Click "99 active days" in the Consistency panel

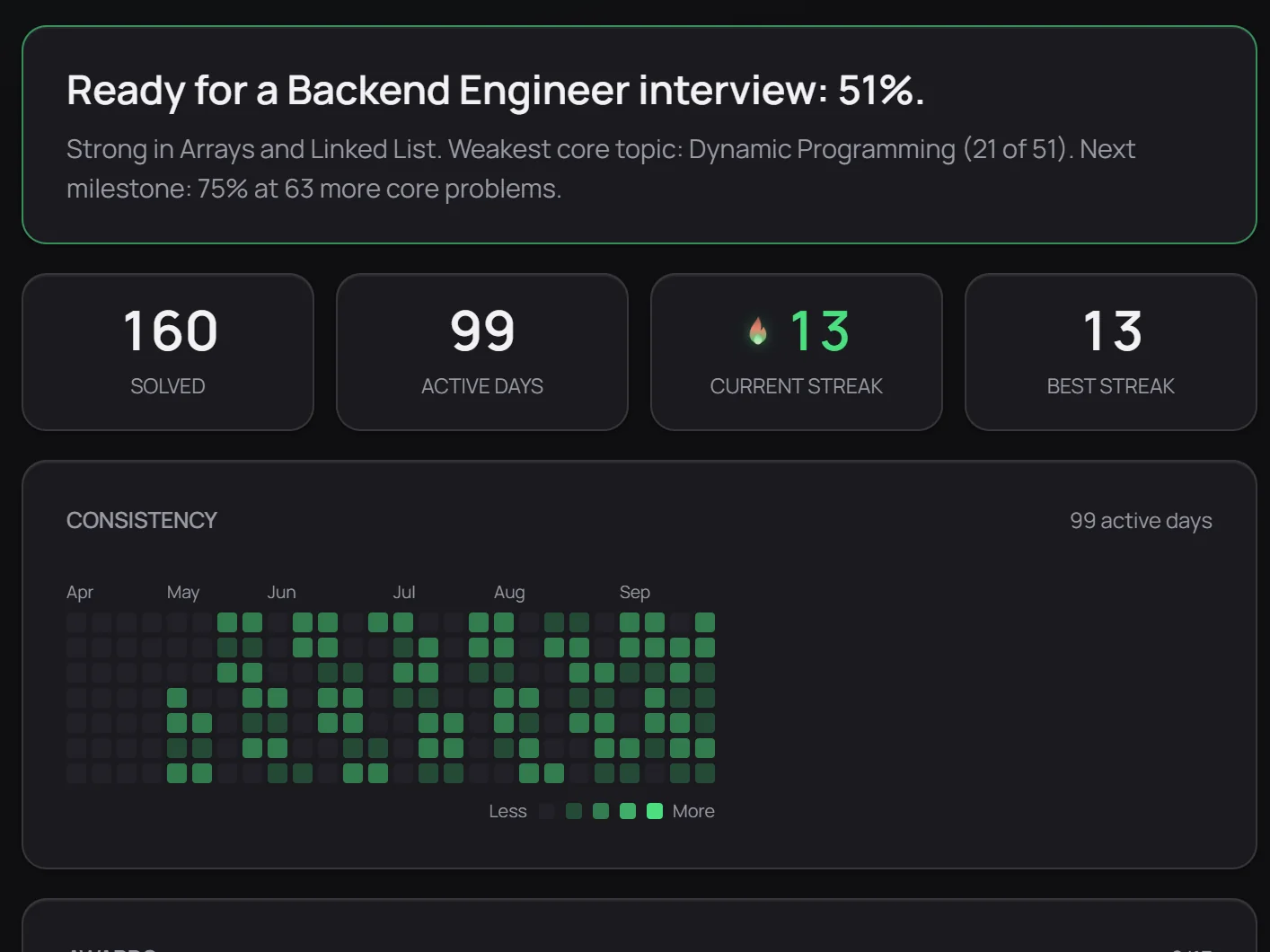point(1141,521)
